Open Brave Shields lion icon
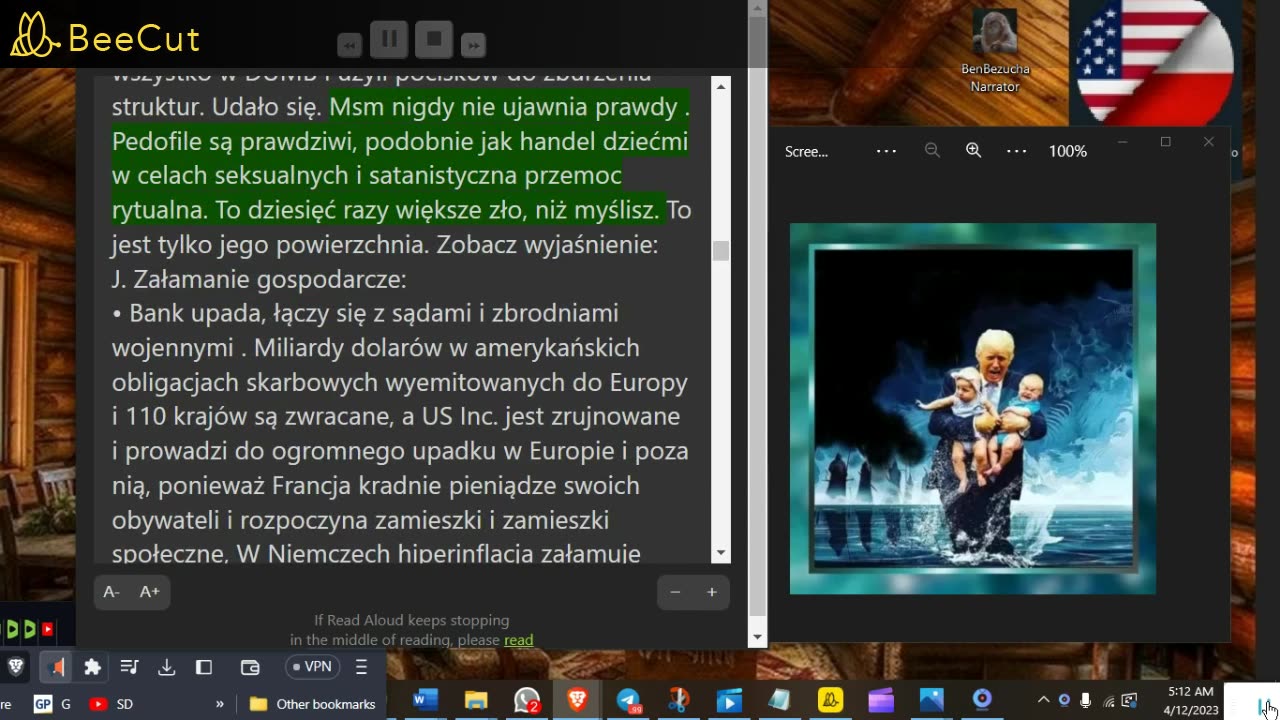Screen dimensions: 1280x720 pos(16,667)
